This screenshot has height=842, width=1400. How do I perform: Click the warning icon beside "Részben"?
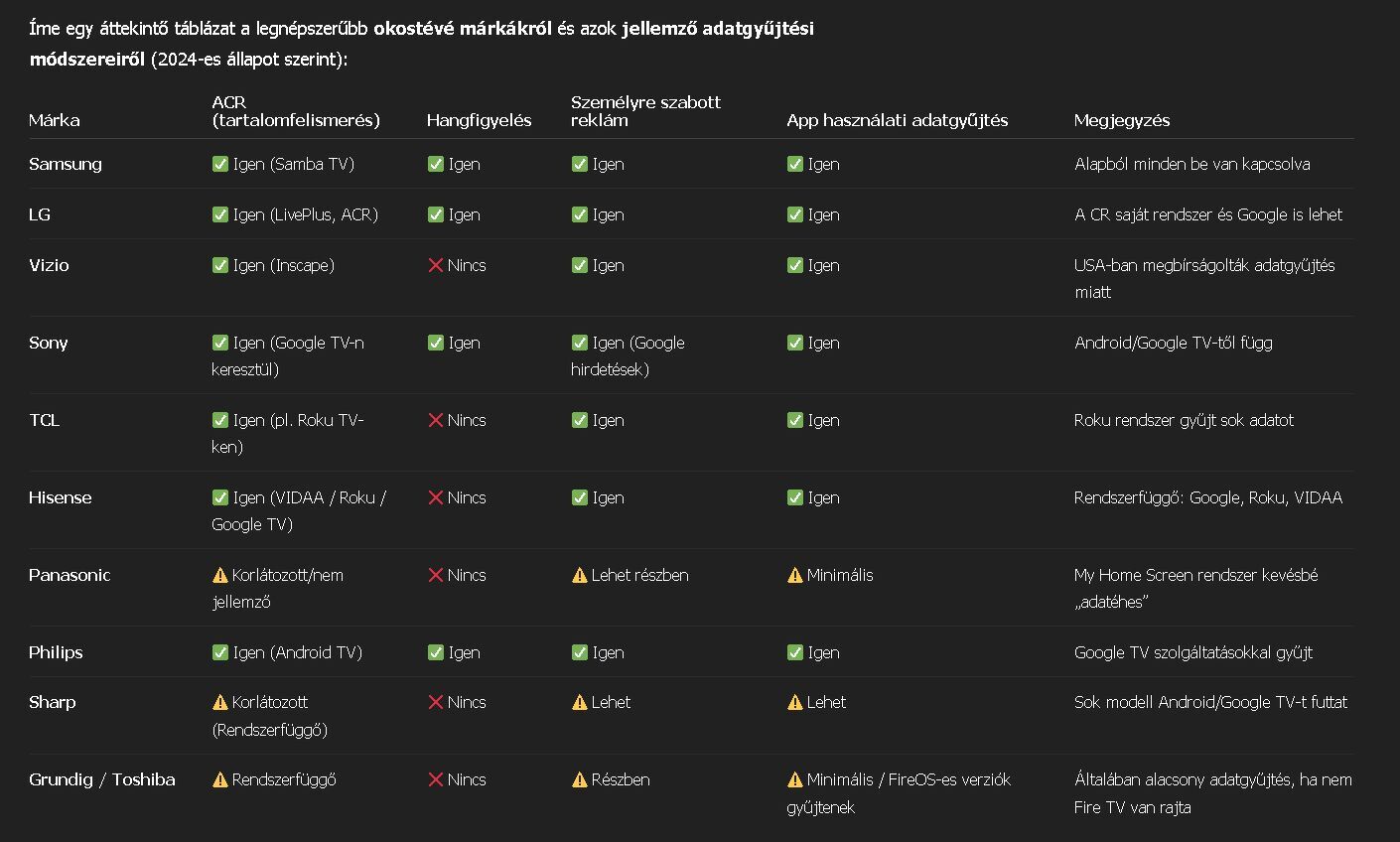[x=580, y=779]
